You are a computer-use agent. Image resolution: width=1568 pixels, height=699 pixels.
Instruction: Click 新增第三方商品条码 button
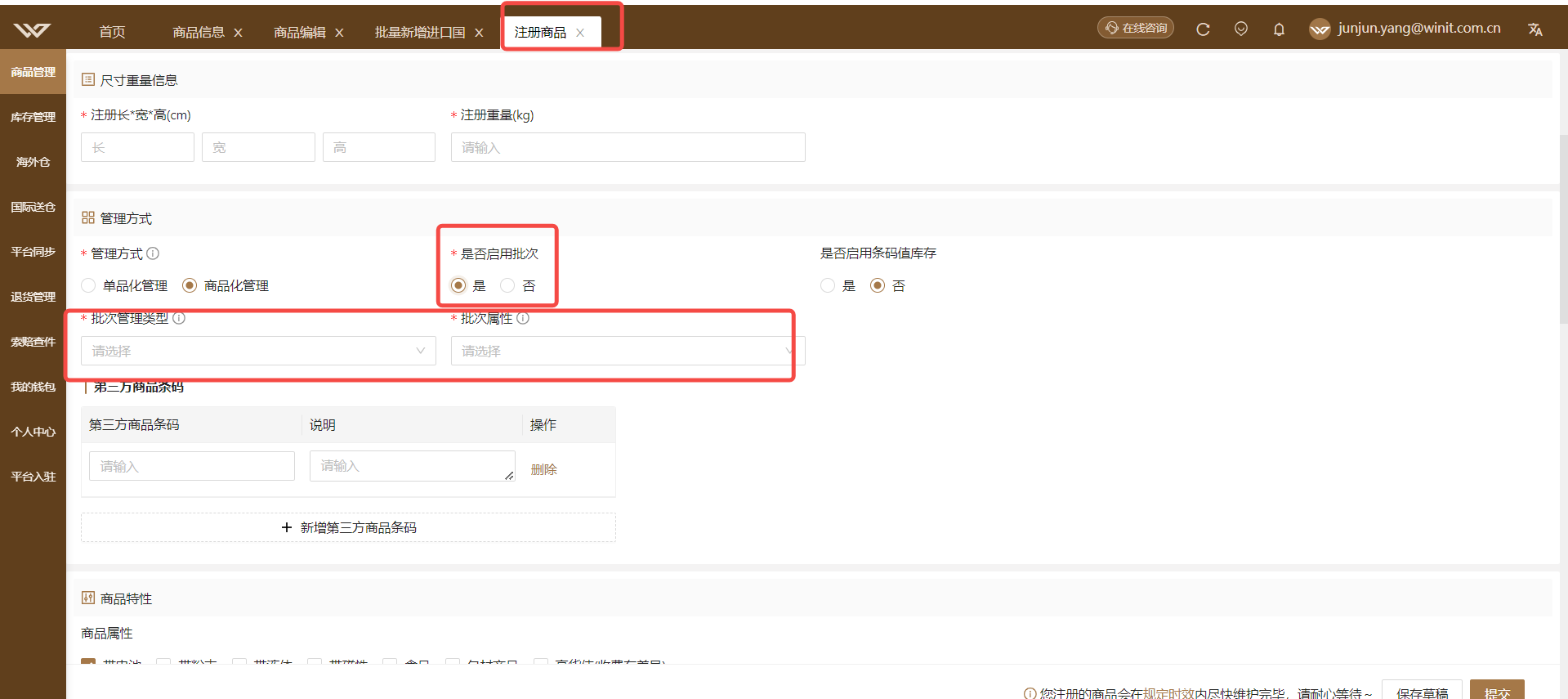click(348, 527)
